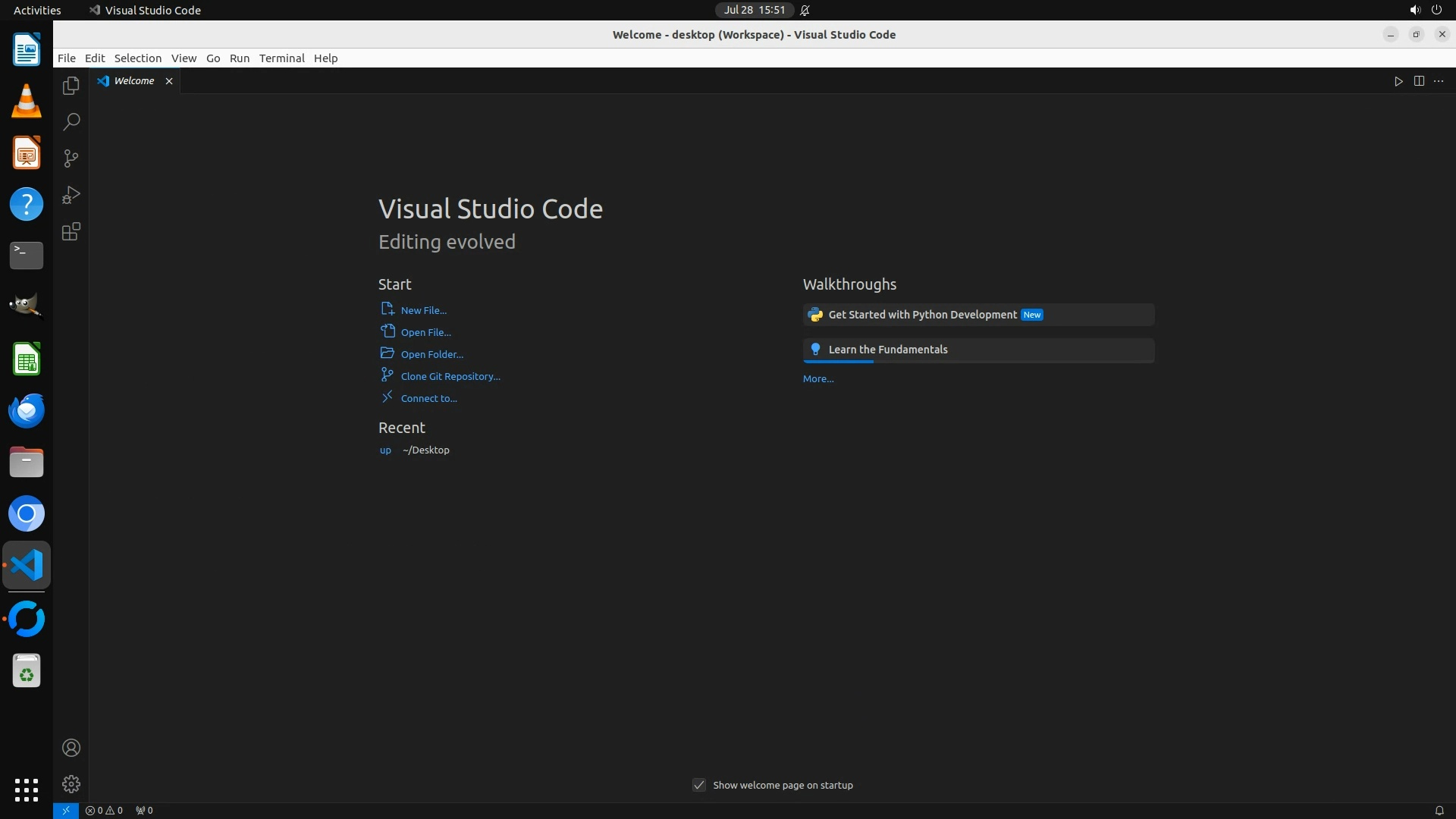Open the editor More Actions ellipsis
1456x819 pixels.
pos(1439,81)
